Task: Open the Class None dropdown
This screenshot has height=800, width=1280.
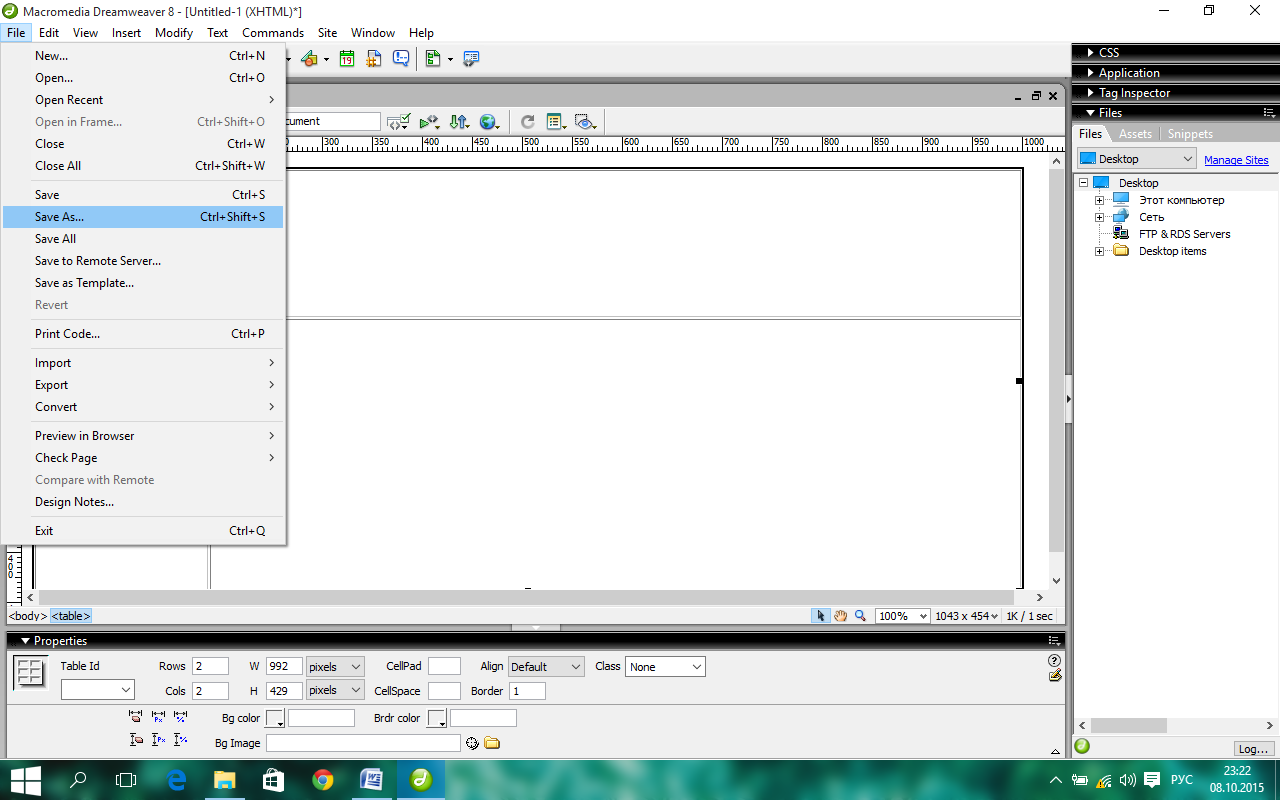Action: tap(666, 666)
